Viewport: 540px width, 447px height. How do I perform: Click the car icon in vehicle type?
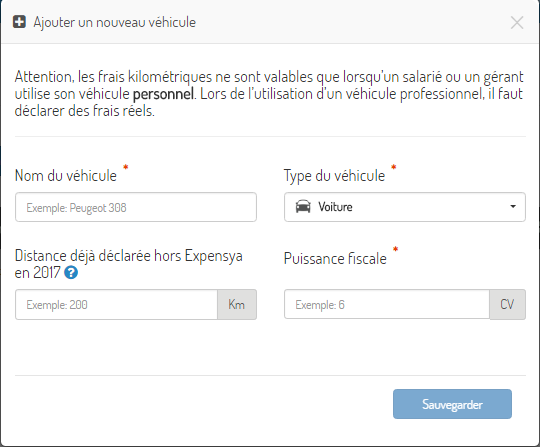tap(303, 207)
